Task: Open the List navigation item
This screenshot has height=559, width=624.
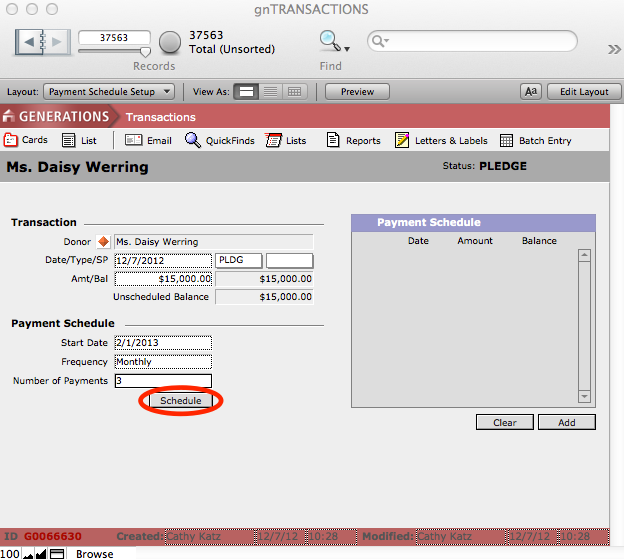Action: point(79,140)
